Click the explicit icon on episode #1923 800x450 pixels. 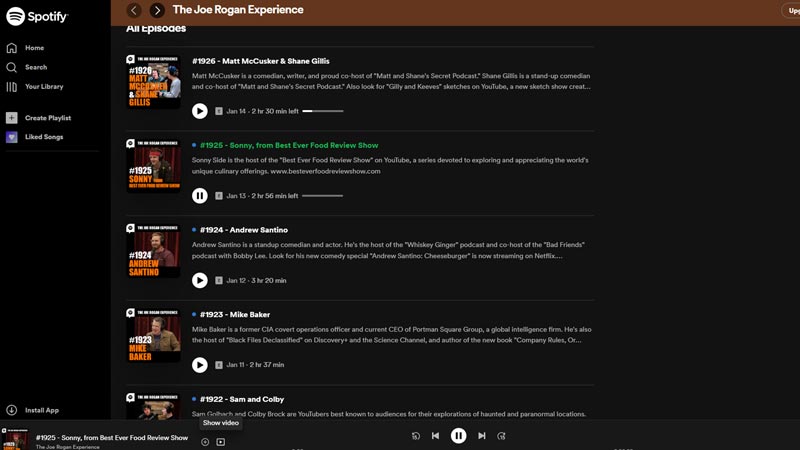[x=219, y=365]
